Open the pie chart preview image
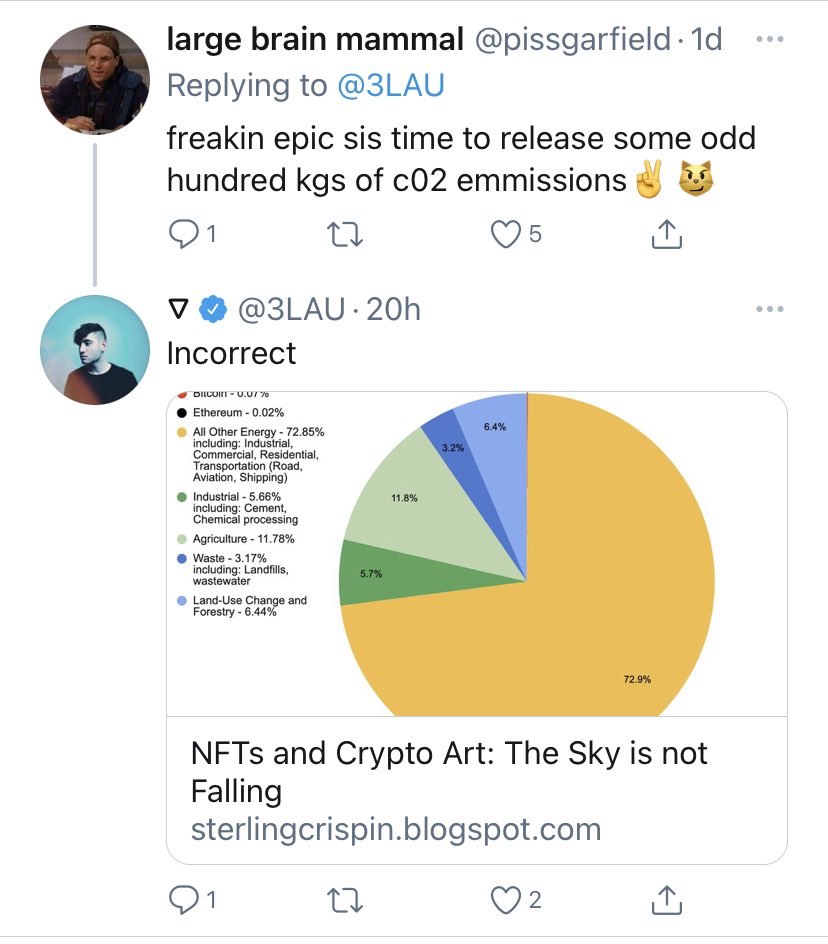Image resolution: width=828 pixels, height=944 pixels. 476,554
